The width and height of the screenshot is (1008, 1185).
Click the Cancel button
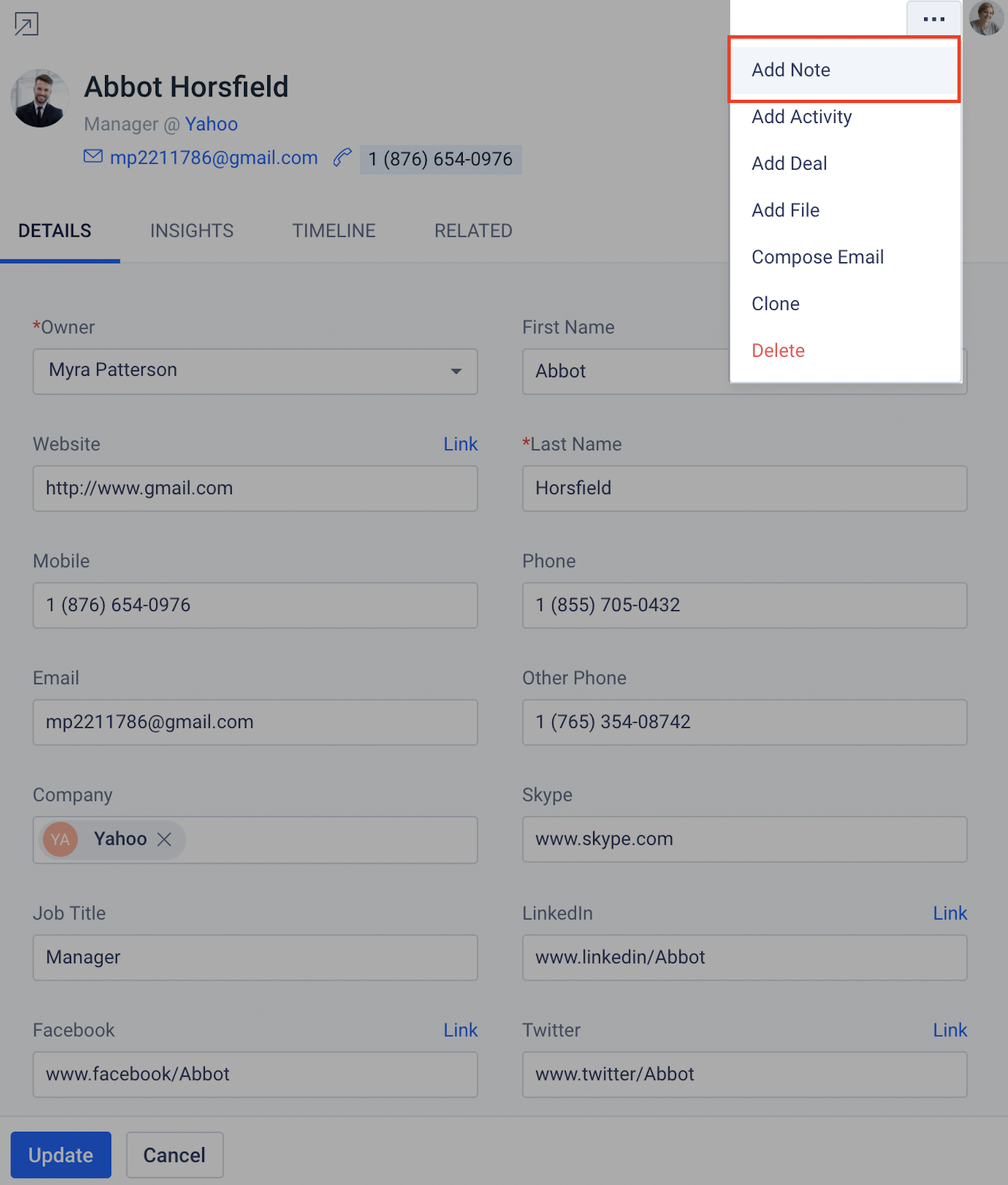[x=175, y=1155]
